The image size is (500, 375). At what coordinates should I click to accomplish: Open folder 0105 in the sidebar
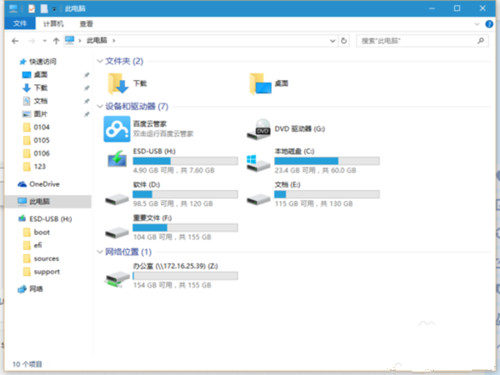42,140
